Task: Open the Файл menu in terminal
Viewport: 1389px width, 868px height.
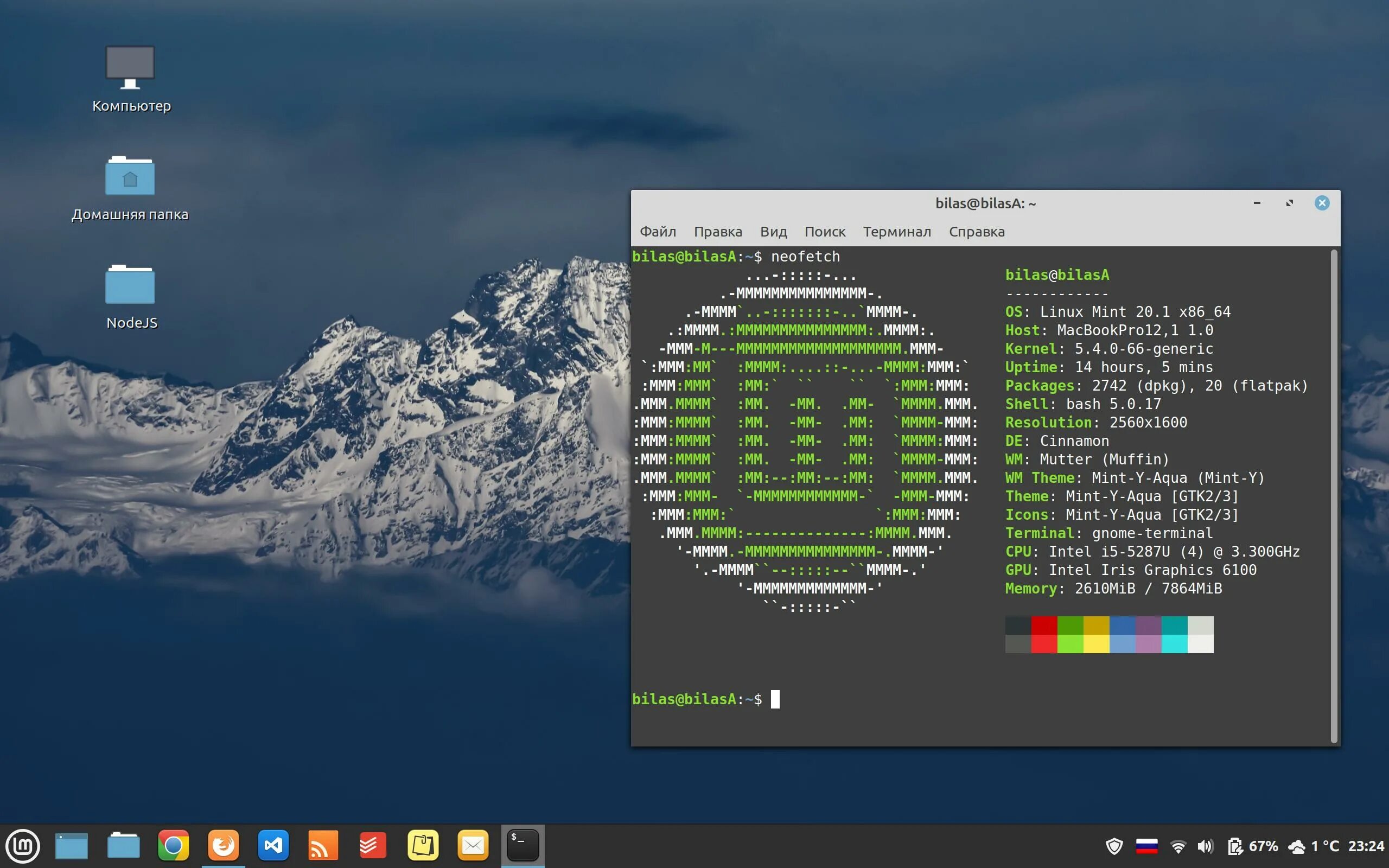Action: pyautogui.click(x=658, y=231)
